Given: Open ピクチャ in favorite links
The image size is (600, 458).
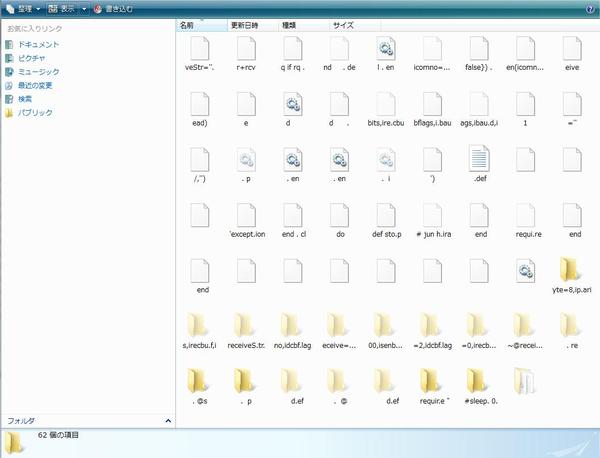Looking at the screenshot, I should tap(31, 58).
